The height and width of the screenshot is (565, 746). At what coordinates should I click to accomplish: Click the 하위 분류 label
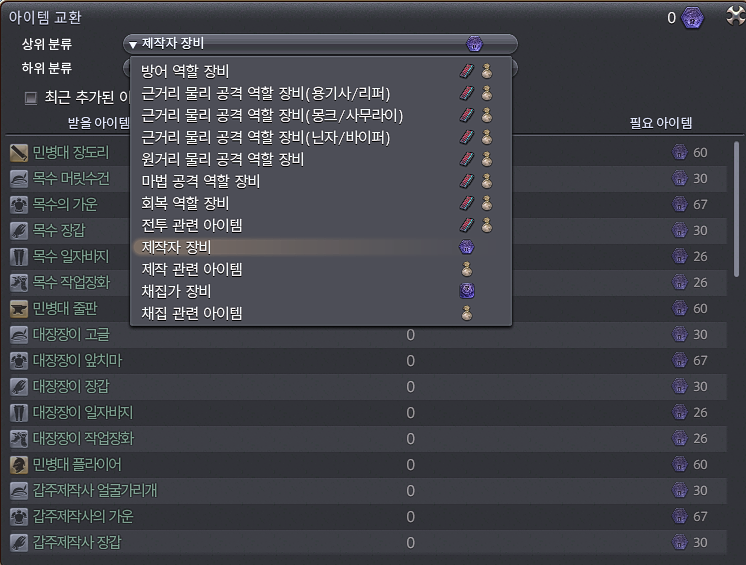47,68
